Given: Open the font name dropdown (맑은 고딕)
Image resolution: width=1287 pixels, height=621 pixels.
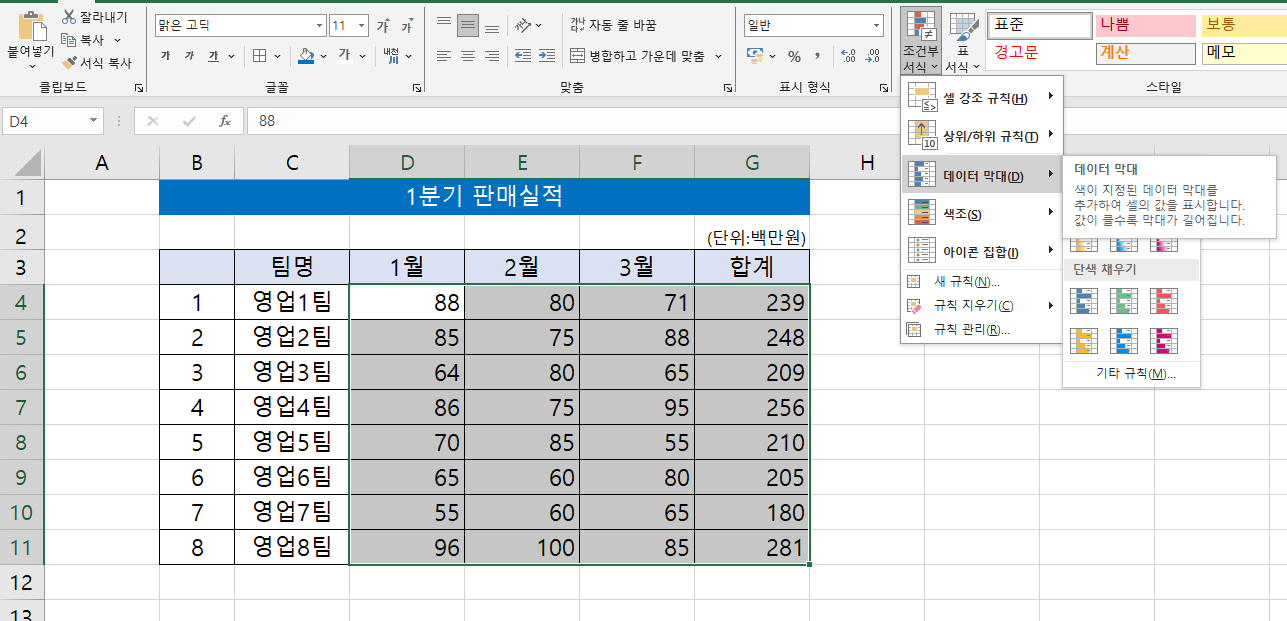Looking at the screenshot, I should [320, 26].
